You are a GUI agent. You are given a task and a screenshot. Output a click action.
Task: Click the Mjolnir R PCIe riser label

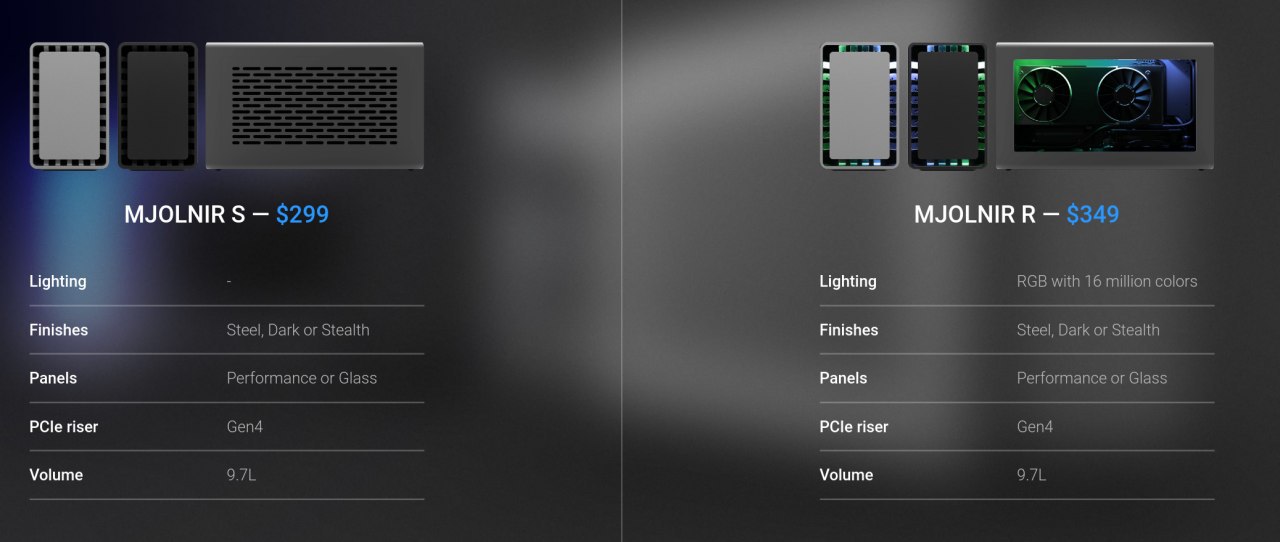tap(854, 427)
